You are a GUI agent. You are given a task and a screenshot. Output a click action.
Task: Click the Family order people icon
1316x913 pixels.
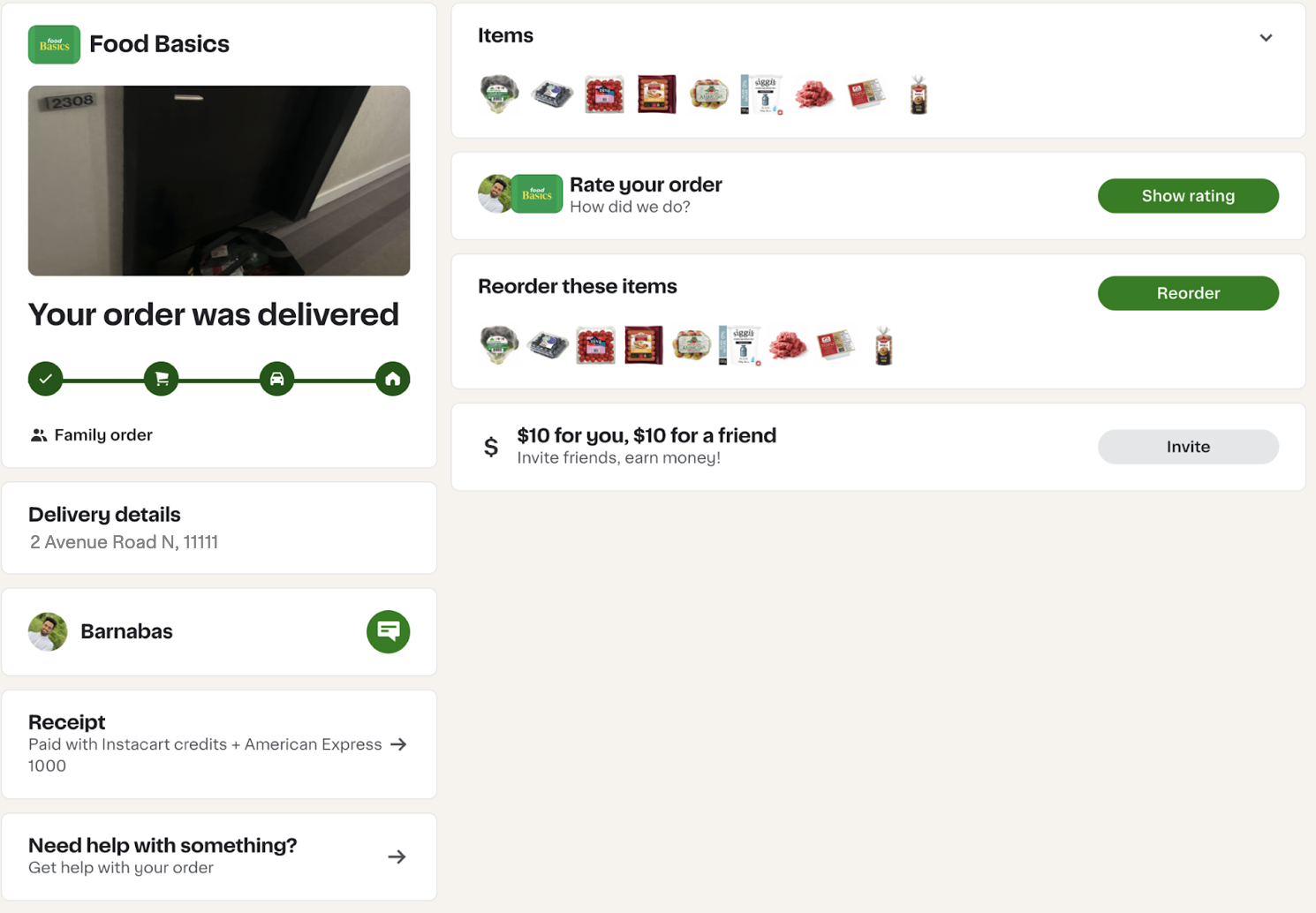[x=39, y=434]
